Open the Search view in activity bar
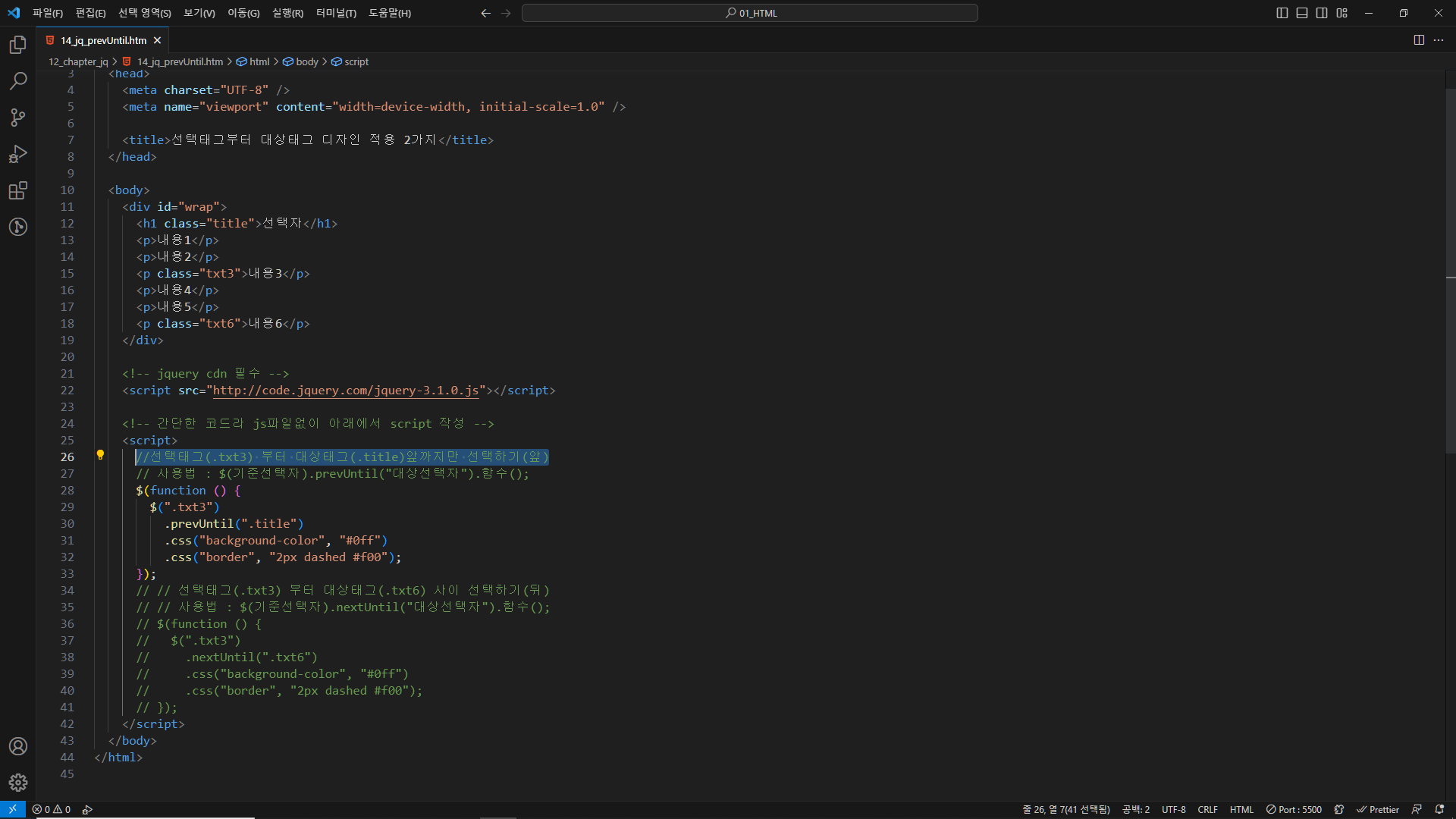The height and width of the screenshot is (819, 1456). pos(18,80)
